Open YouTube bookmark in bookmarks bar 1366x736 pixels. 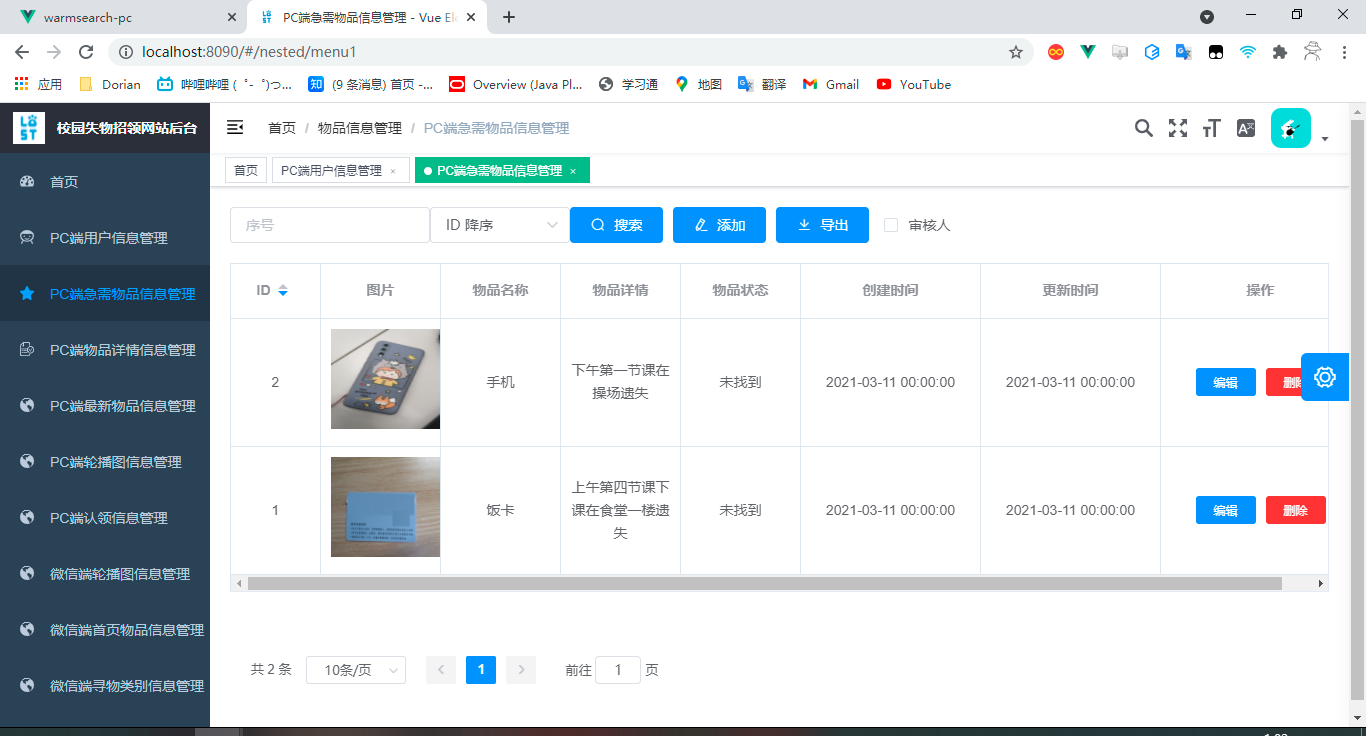coord(914,84)
